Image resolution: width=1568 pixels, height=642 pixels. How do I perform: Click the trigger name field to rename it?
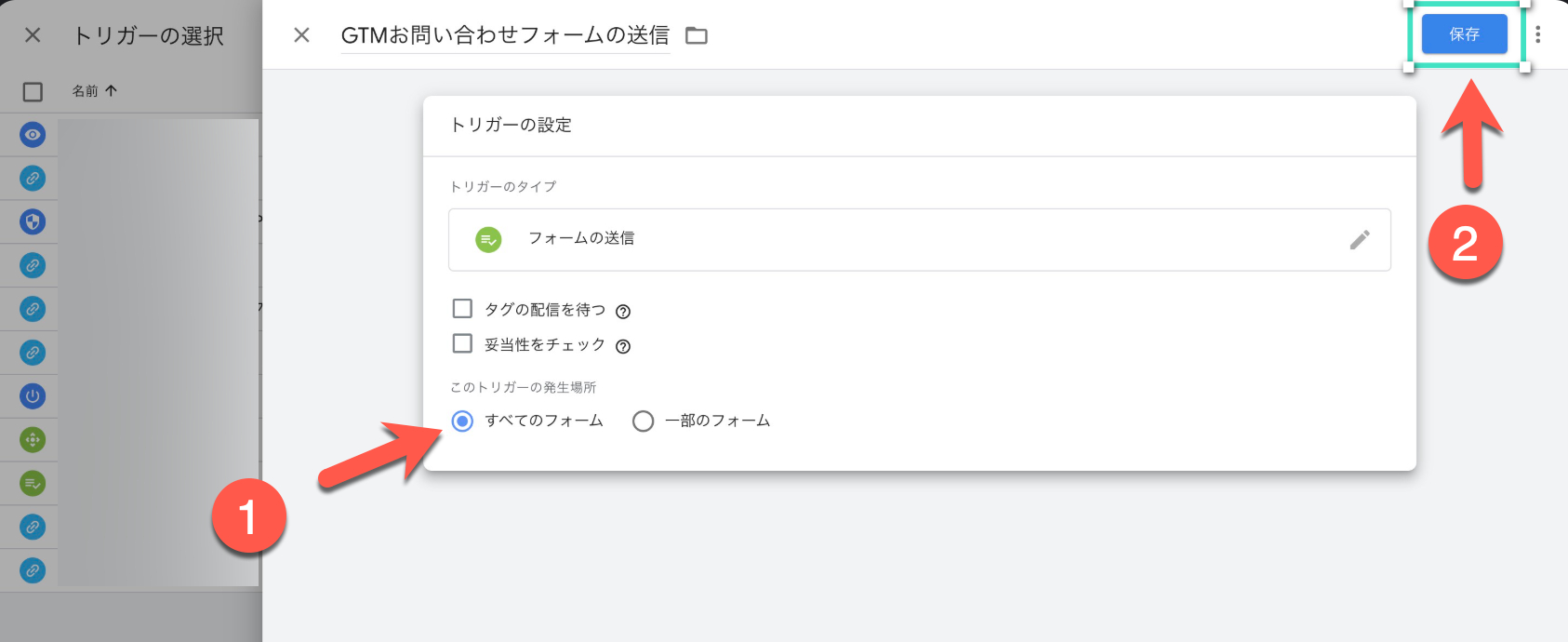[505, 35]
